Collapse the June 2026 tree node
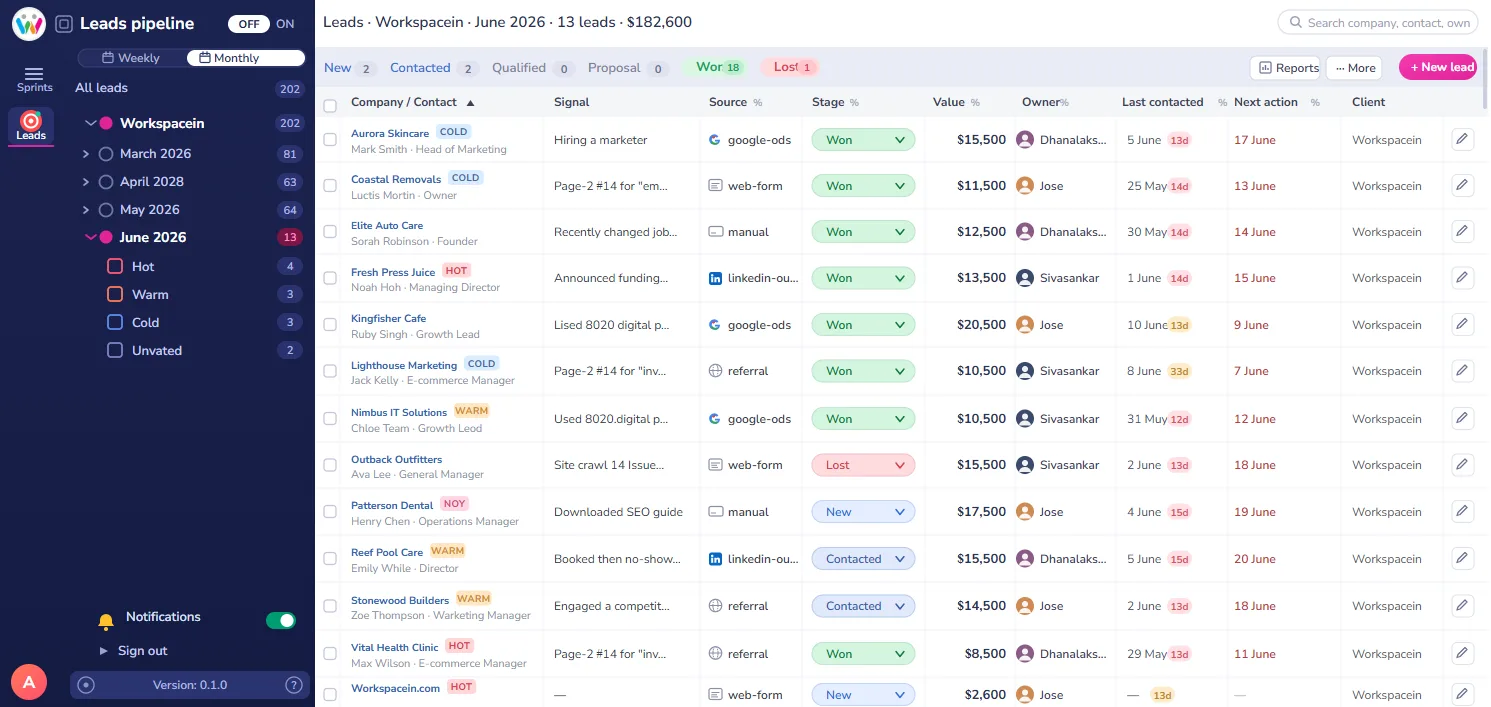This screenshot has width=1491, height=707. 90,238
